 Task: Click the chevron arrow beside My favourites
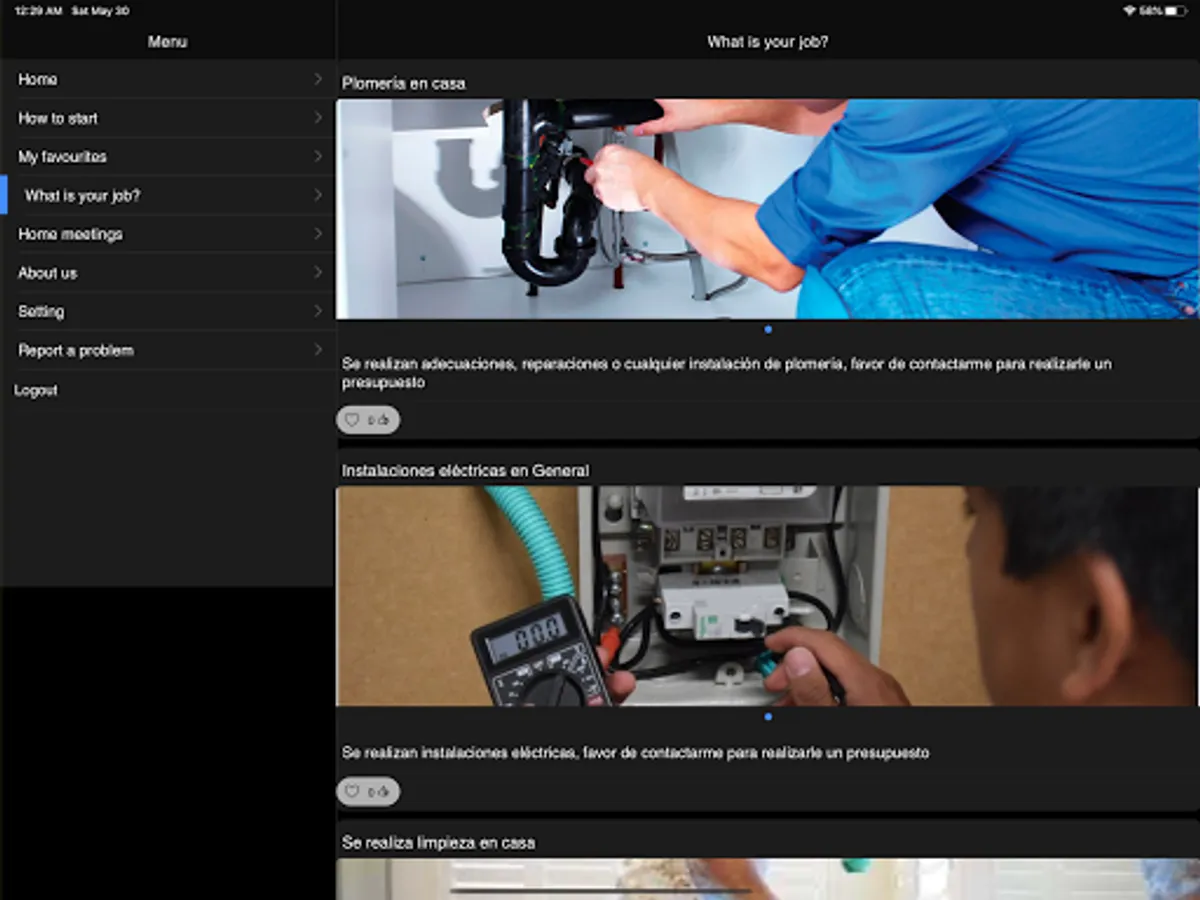(318, 157)
